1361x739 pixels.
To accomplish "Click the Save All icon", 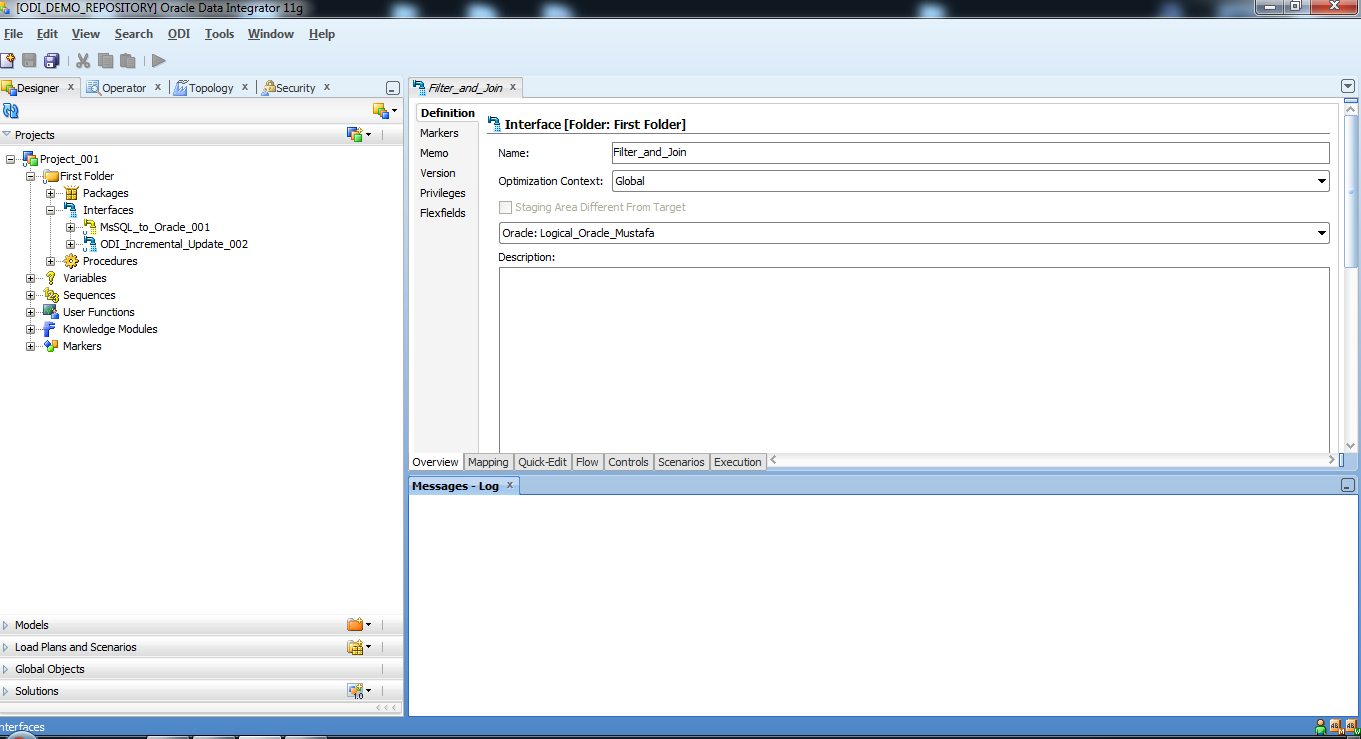I will [51, 60].
